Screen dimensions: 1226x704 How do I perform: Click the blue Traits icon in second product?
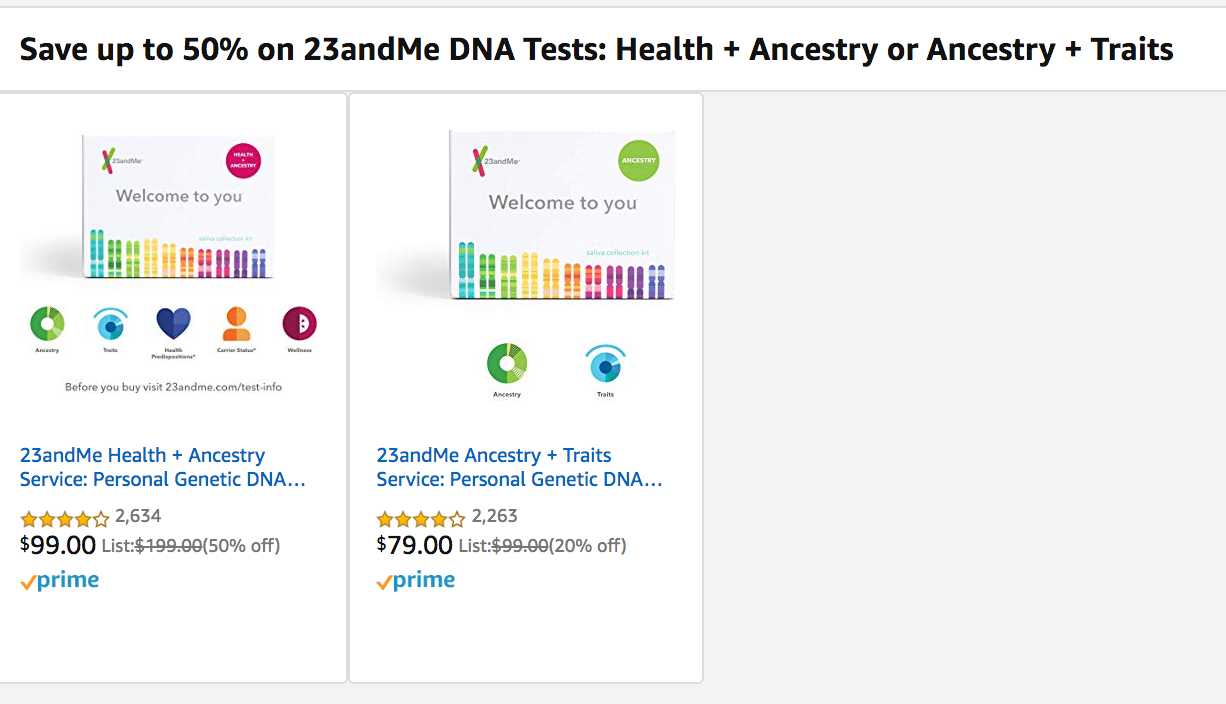(605, 364)
